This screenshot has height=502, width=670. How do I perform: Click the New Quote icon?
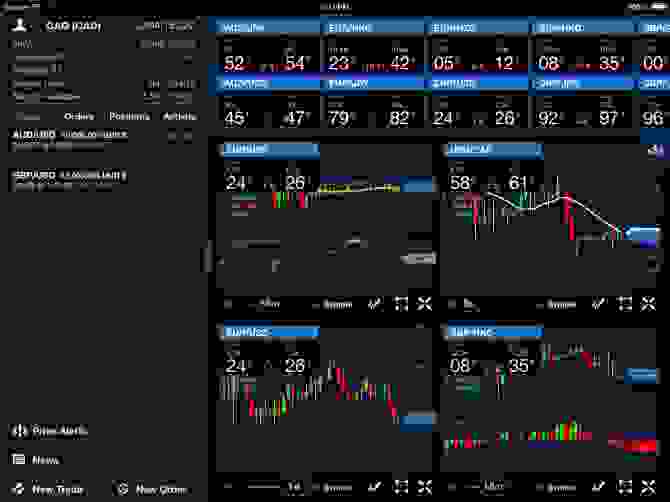point(122,489)
